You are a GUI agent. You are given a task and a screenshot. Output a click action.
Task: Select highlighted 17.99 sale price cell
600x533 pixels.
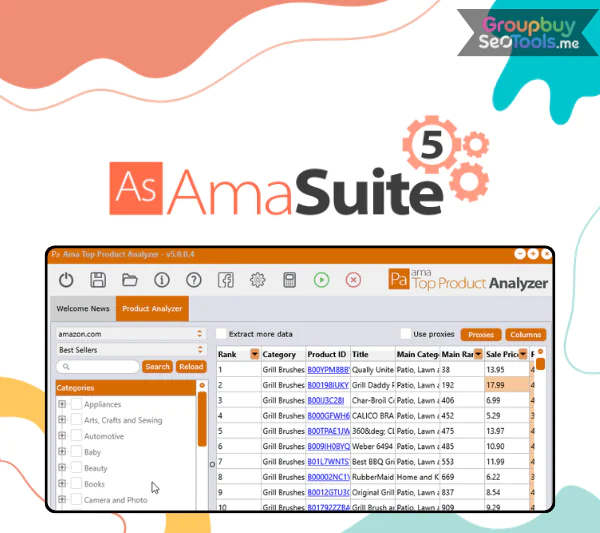pos(507,385)
